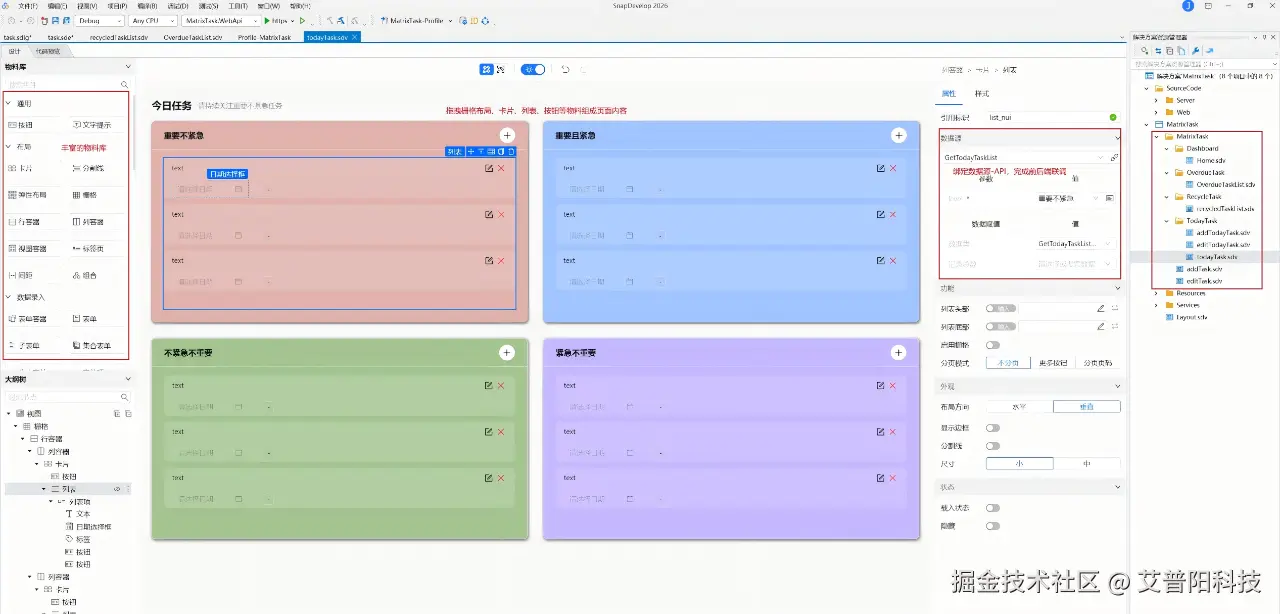
Task: Select 中 size option
Action: [x=1087, y=463]
